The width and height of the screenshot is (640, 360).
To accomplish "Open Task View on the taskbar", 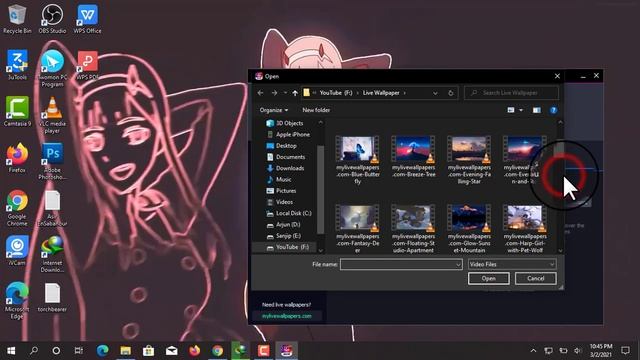I will point(79,351).
